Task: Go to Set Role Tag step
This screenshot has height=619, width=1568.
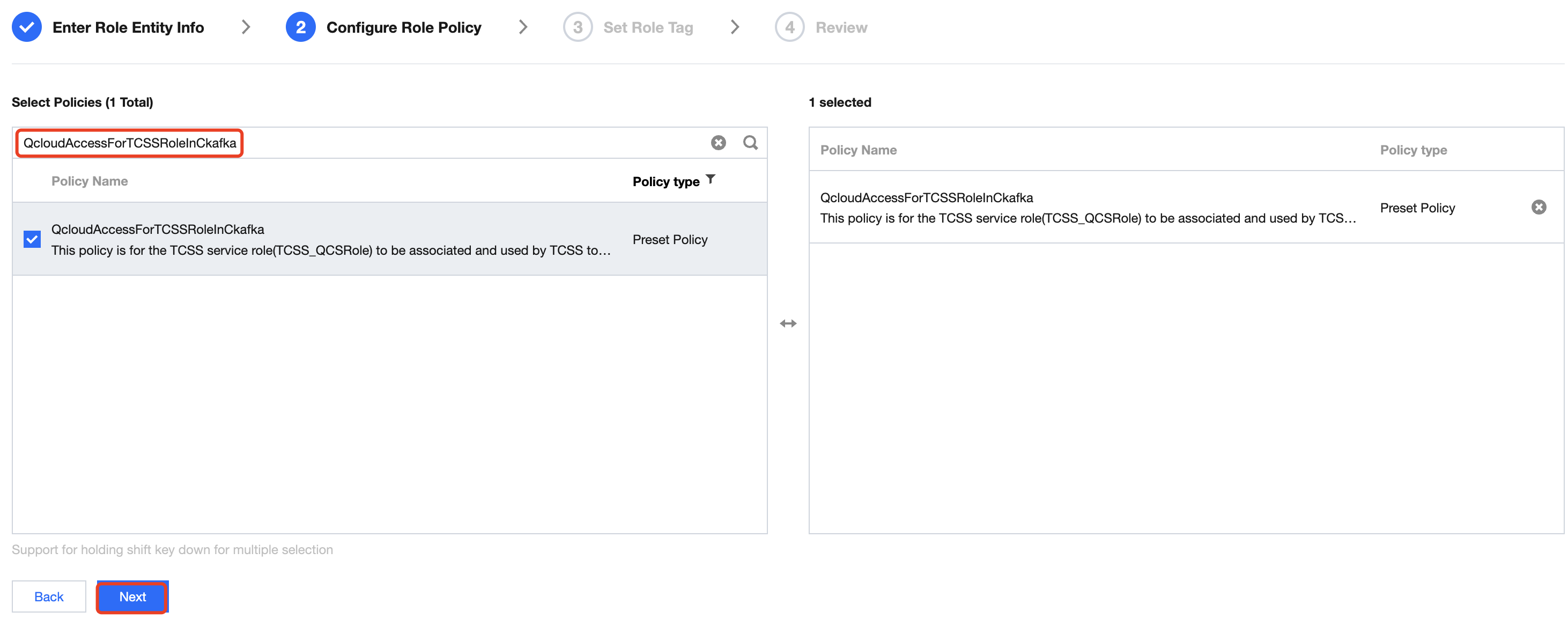Action: click(x=648, y=27)
